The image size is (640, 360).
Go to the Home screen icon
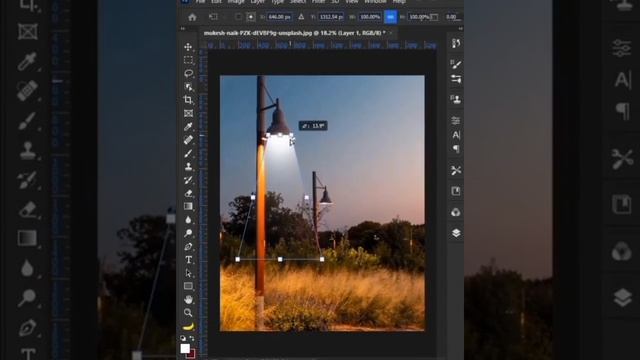click(x=192, y=17)
